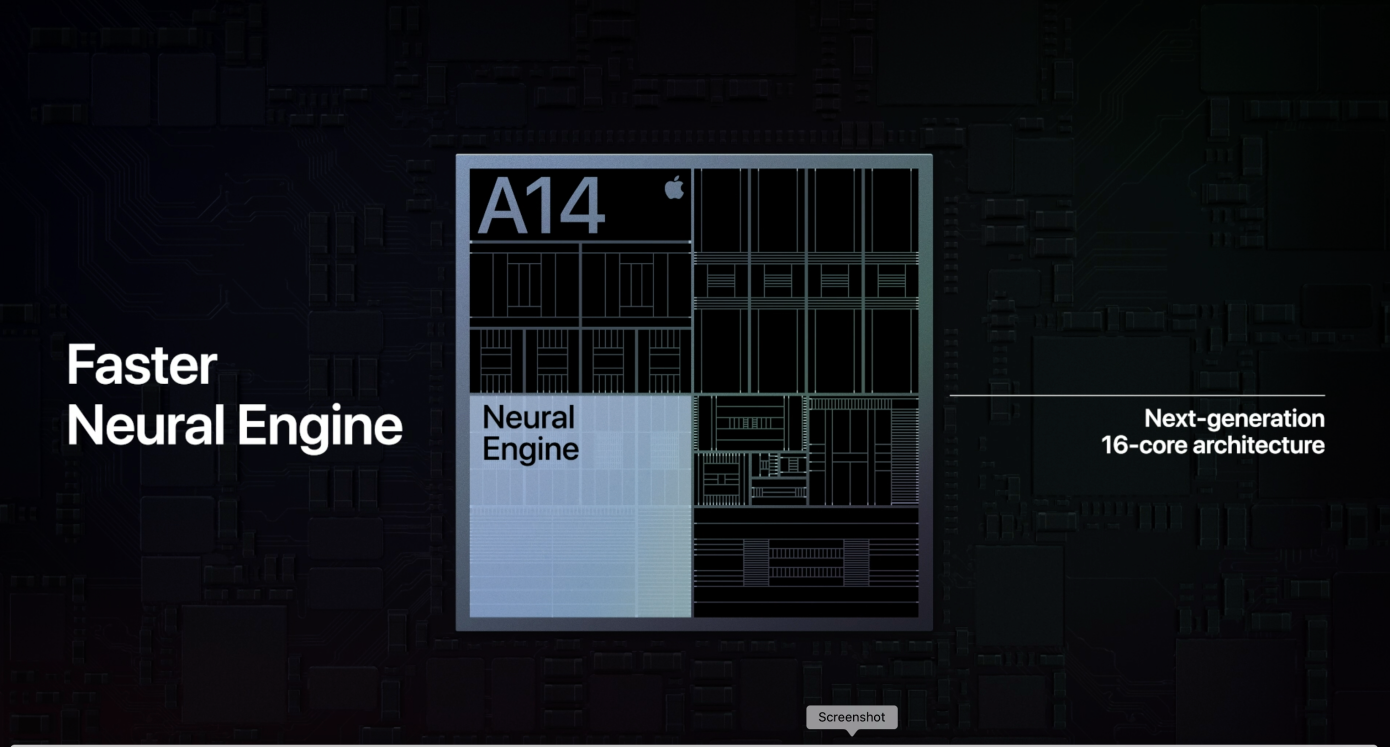Viewport: 1390px width, 747px height.
Task: Click the left large core block under A14
Action: [525, 285]
